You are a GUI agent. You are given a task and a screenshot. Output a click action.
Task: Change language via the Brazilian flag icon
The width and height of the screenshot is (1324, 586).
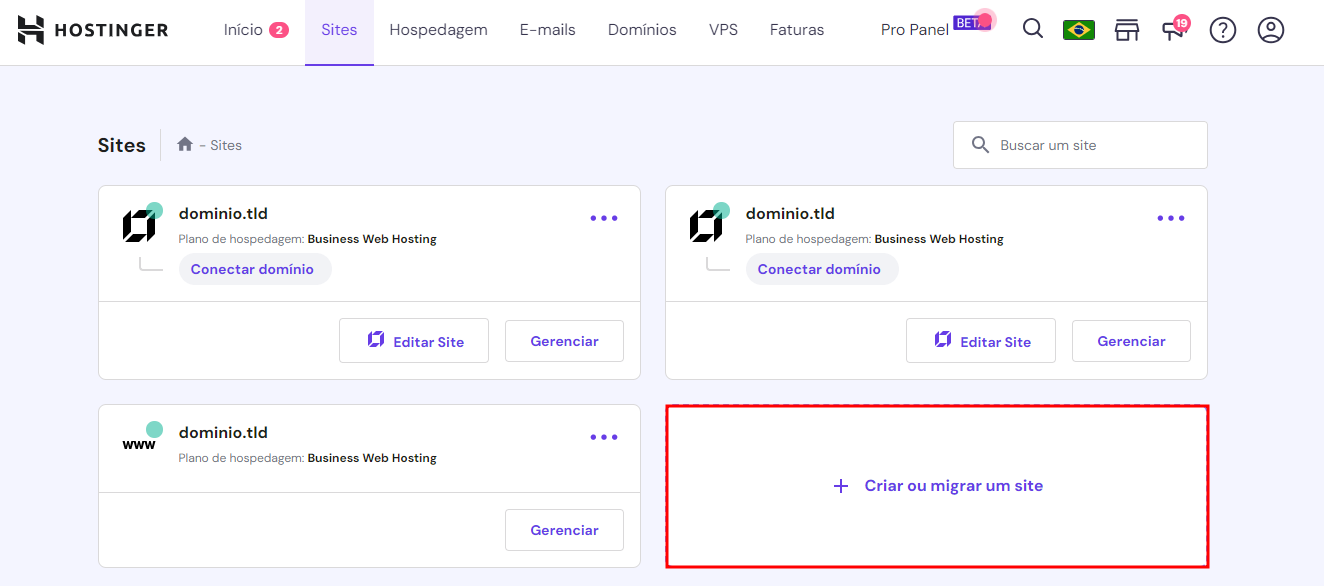1078,30
